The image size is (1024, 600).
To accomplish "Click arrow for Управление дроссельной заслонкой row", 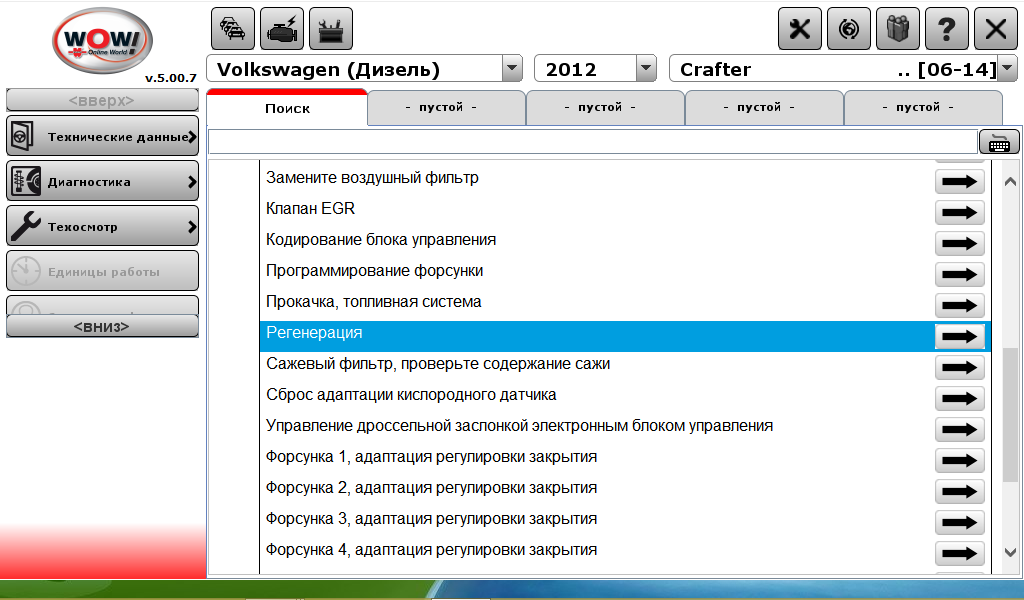I will (959, 430).
